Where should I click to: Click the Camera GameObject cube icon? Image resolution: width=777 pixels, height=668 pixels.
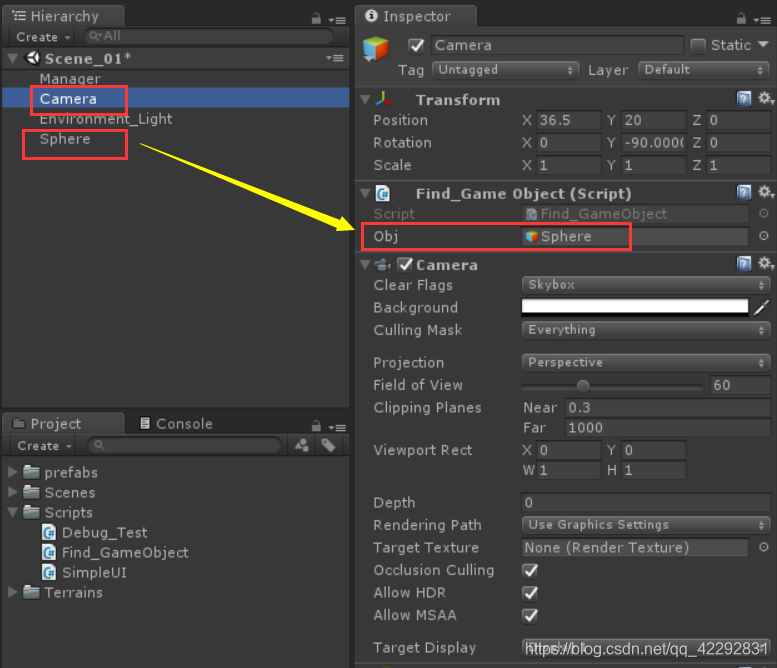(376, 49)
